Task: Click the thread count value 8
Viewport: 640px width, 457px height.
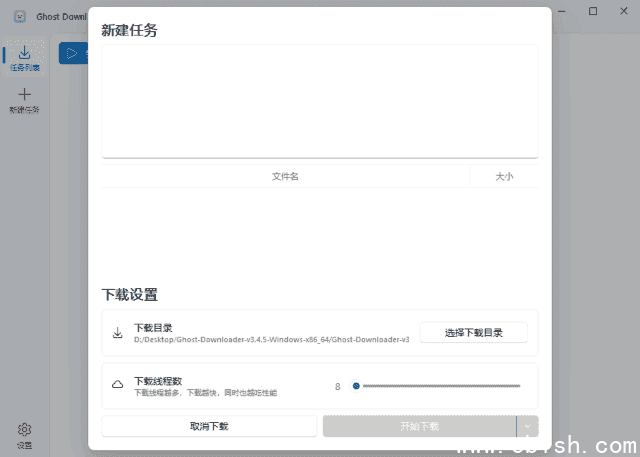Action: point(338,386)
